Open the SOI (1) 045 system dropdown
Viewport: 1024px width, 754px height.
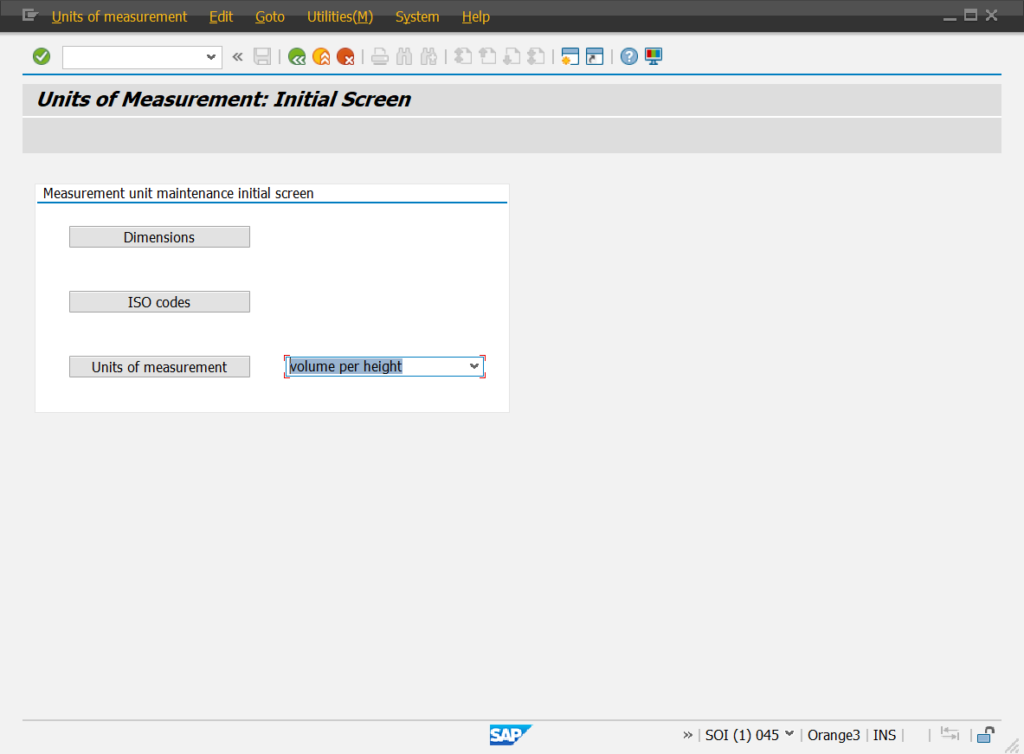[x=789, y=734]
